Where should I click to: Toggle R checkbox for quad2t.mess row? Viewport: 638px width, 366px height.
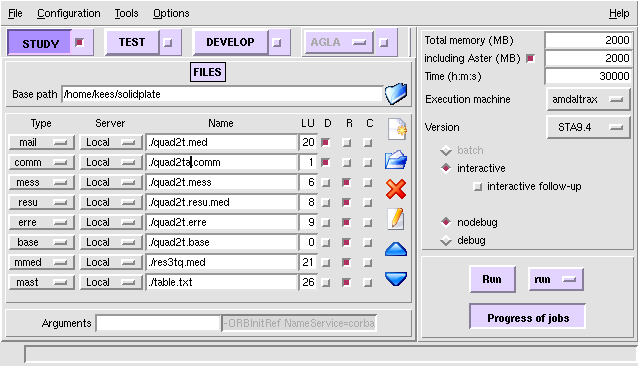(346, 182)
